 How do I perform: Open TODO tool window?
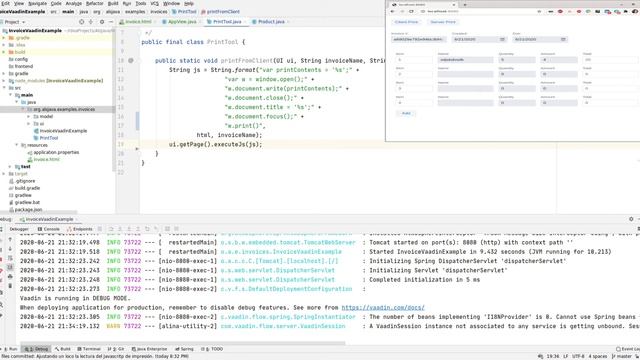(x=212, y=349)
